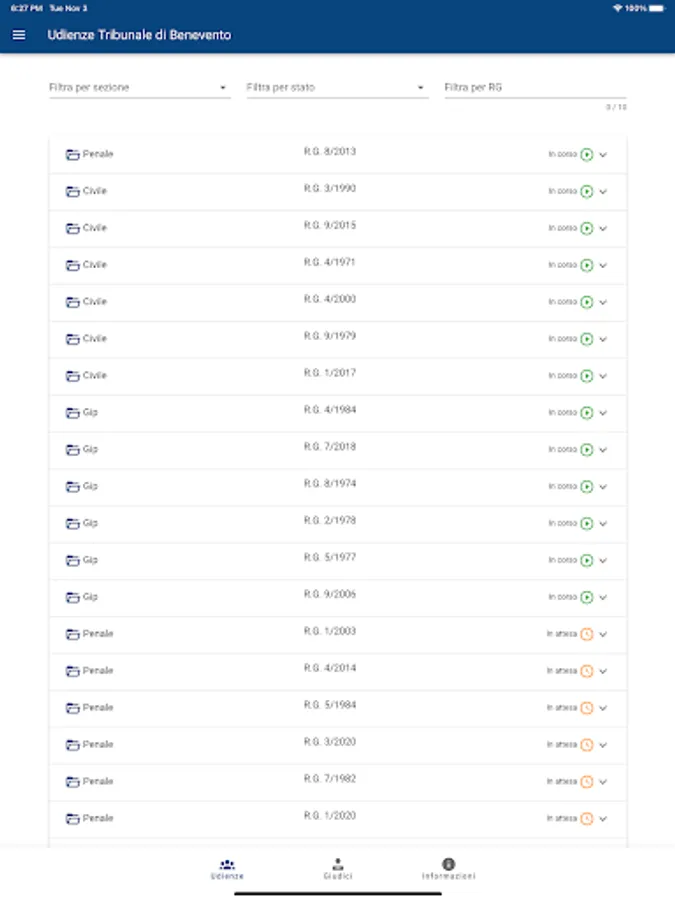Open Filtra per sezione dropdown
Screen dimensions: 675x900
tap(139, 88)
